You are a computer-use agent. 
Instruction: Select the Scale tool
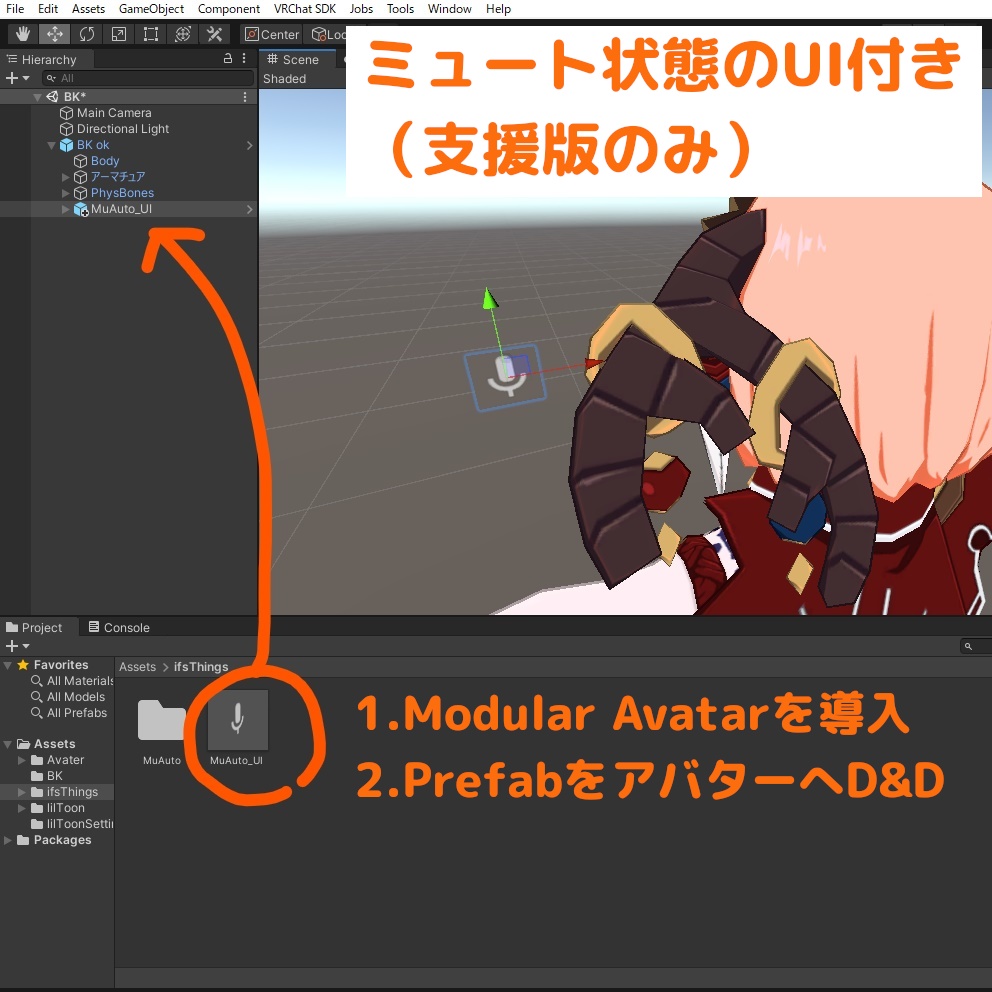click(118, 33)
